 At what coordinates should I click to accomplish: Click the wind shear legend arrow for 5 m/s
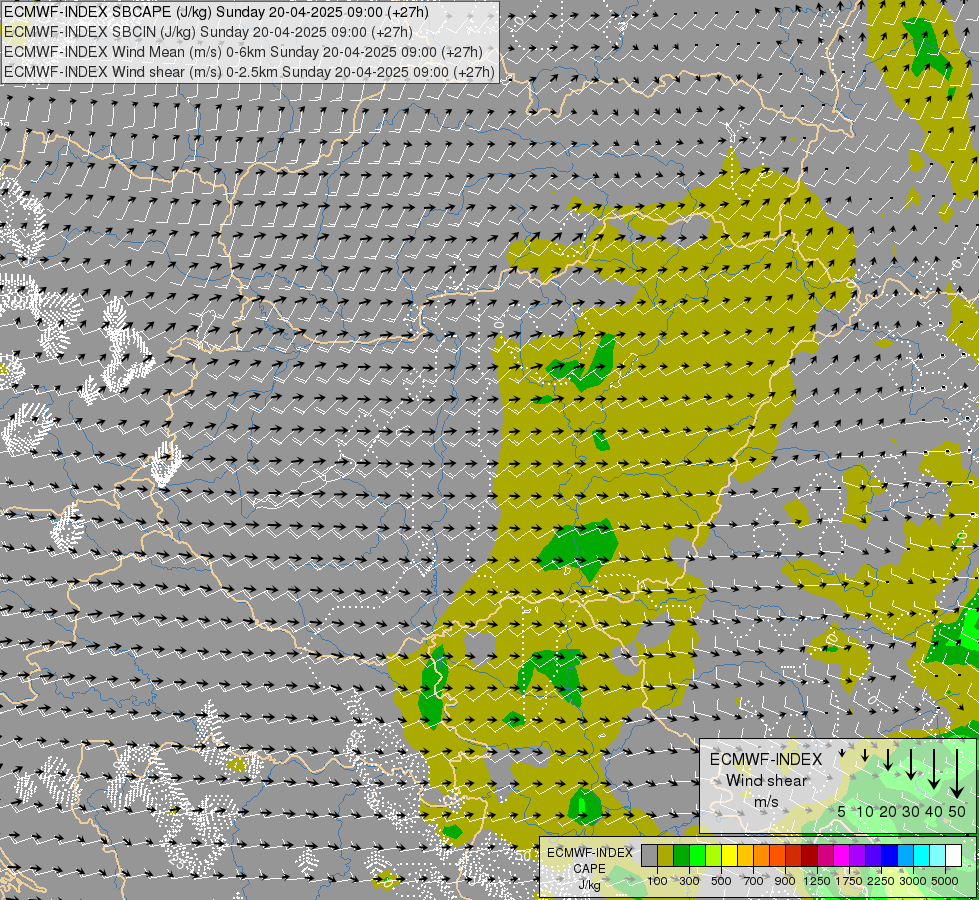tap(842, 753)
